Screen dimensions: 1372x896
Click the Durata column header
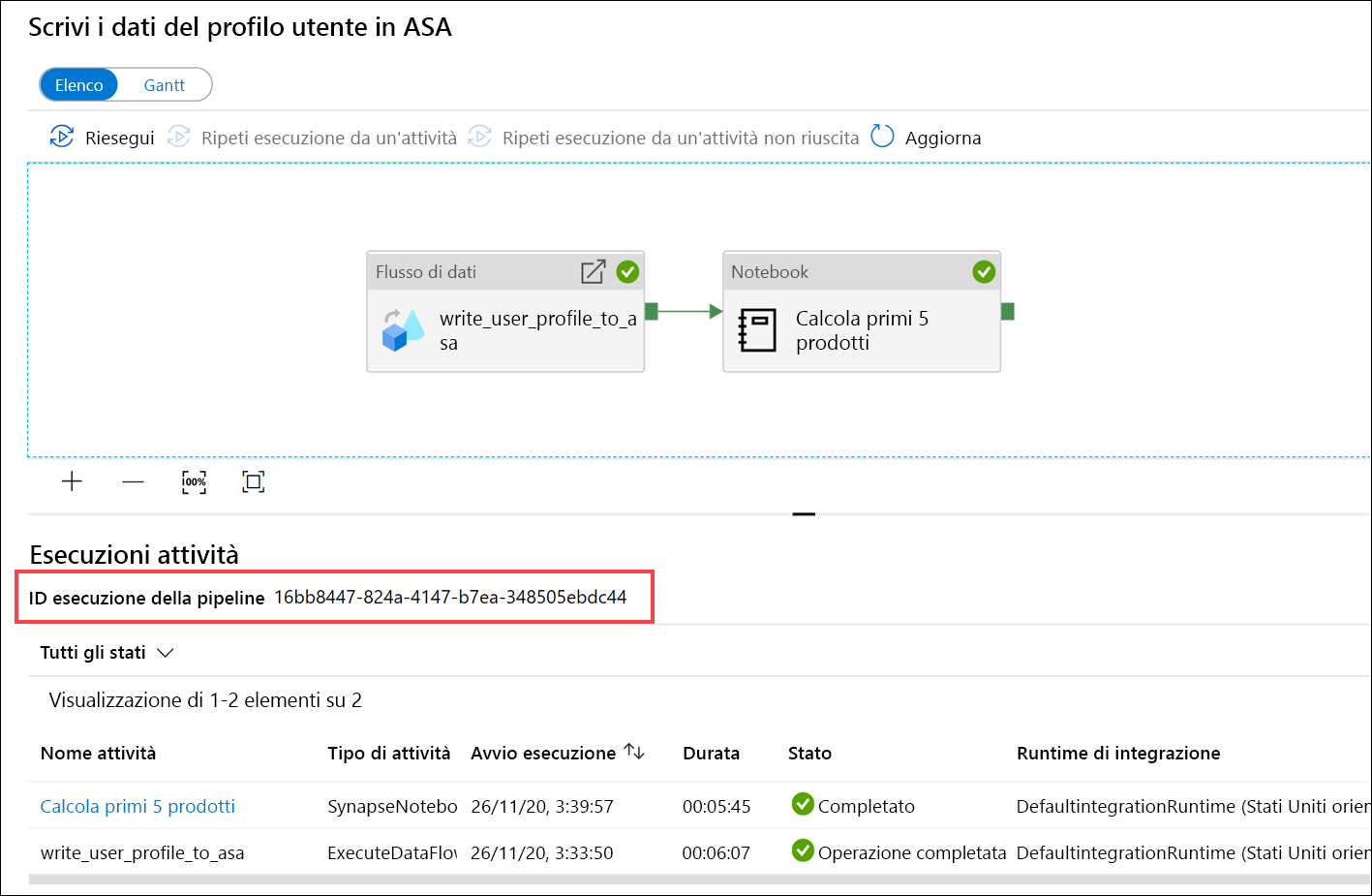point(711,754)
